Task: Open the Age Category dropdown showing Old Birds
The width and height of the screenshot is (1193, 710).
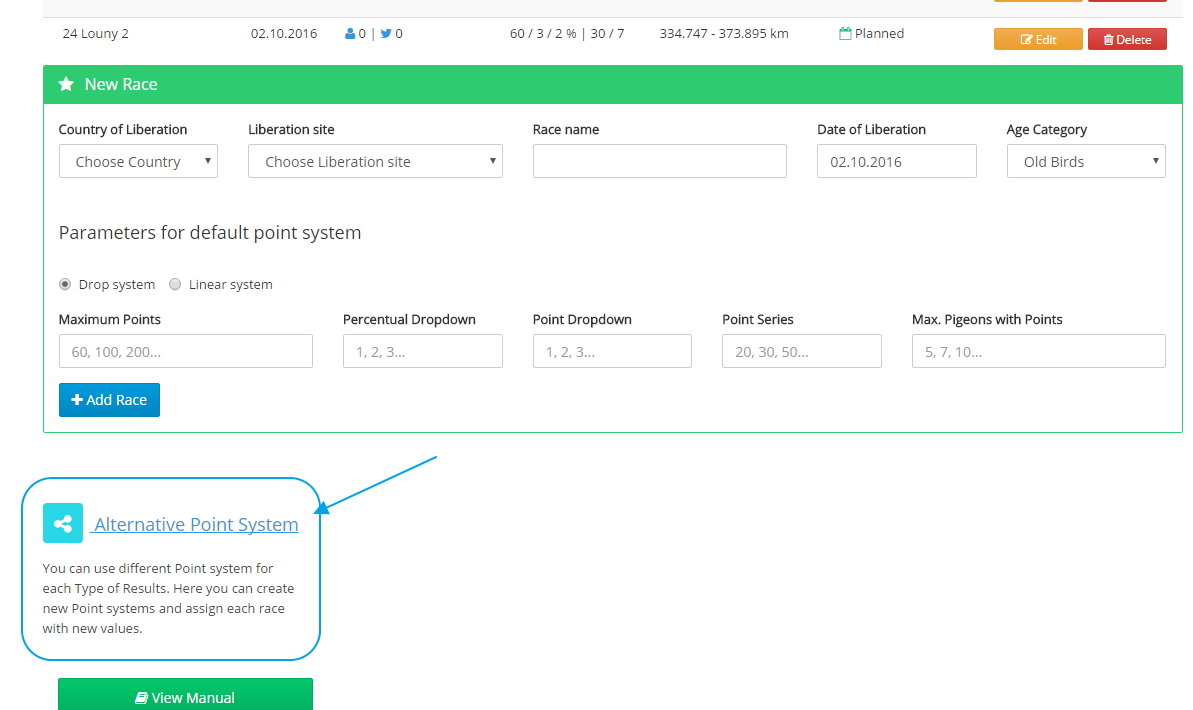Action: tap(1085, 162)
